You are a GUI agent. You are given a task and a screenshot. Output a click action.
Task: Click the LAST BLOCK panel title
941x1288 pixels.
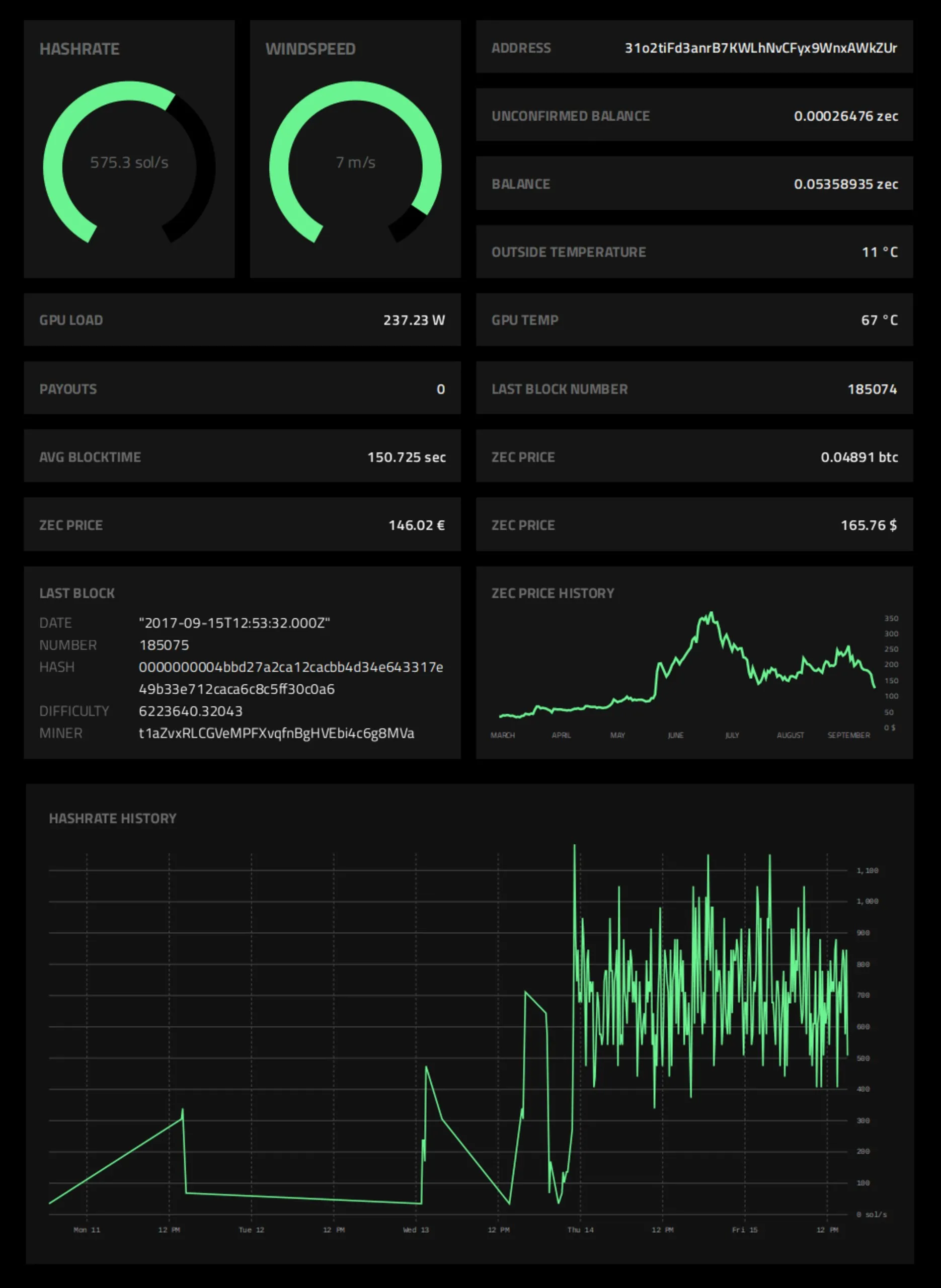point(77,593)
